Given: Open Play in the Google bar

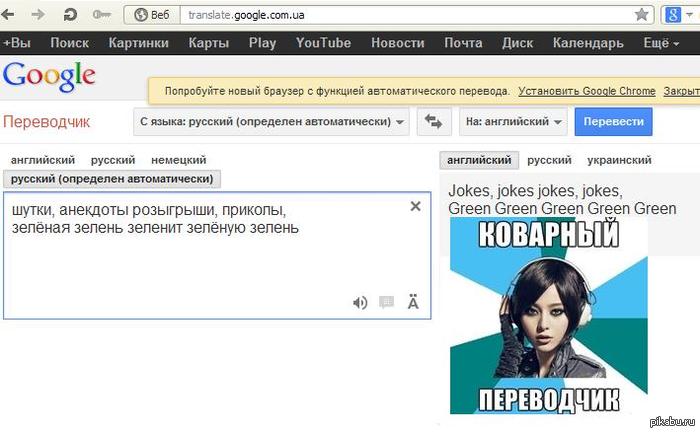Looking at the screenshot, I should (262, 43).
